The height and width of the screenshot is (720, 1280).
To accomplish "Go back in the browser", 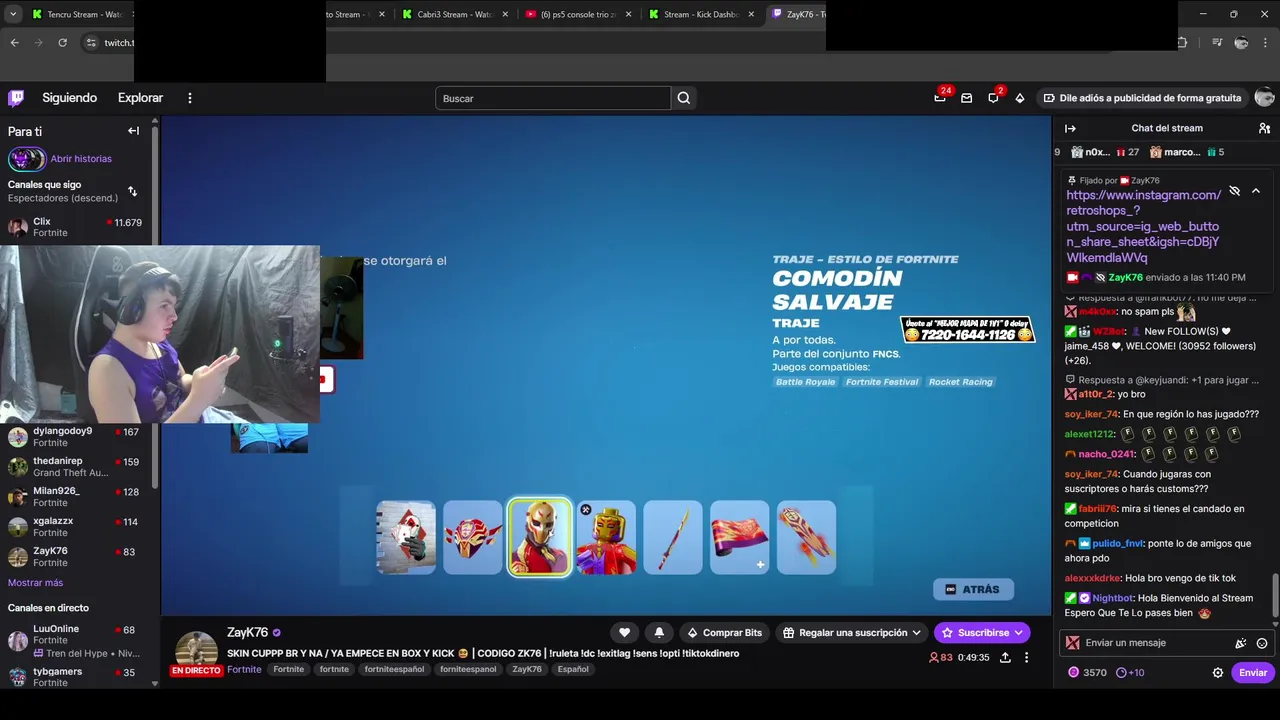I will [x=14, y=42].
